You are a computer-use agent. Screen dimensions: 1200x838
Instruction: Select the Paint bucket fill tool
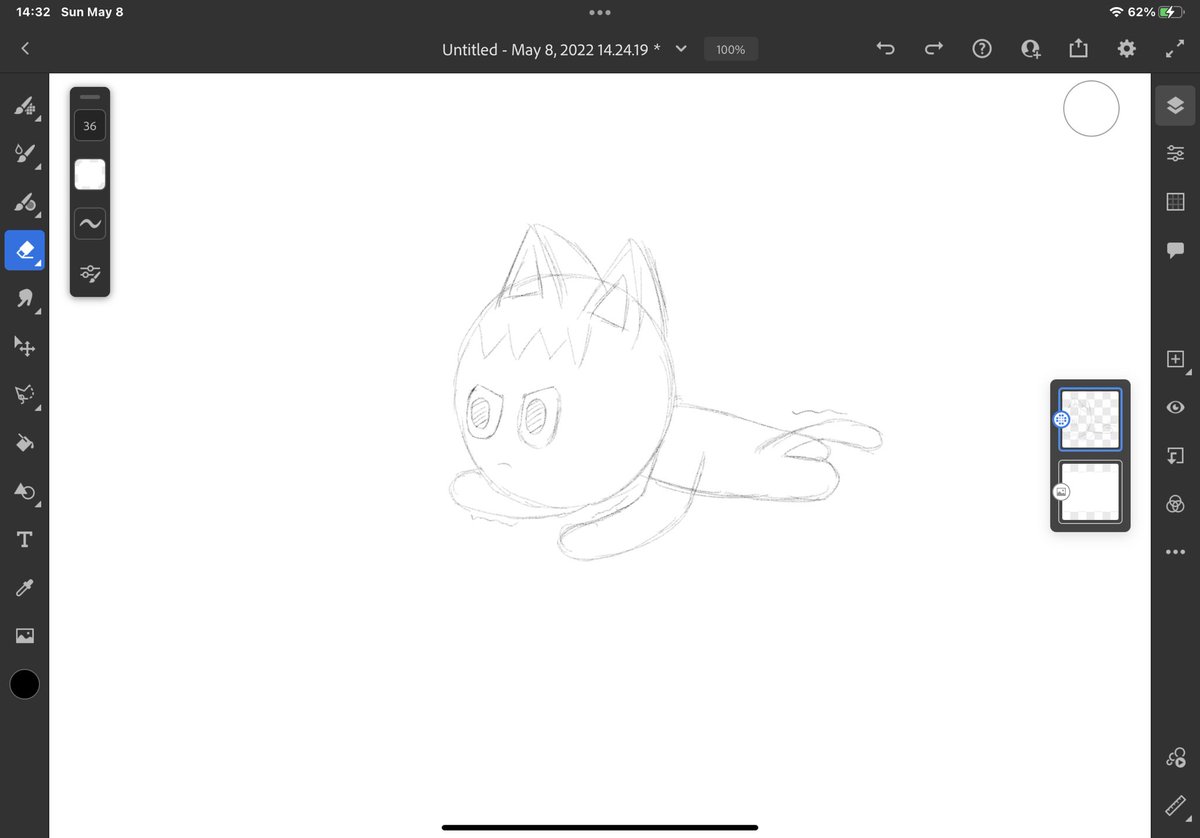[24, 442]
